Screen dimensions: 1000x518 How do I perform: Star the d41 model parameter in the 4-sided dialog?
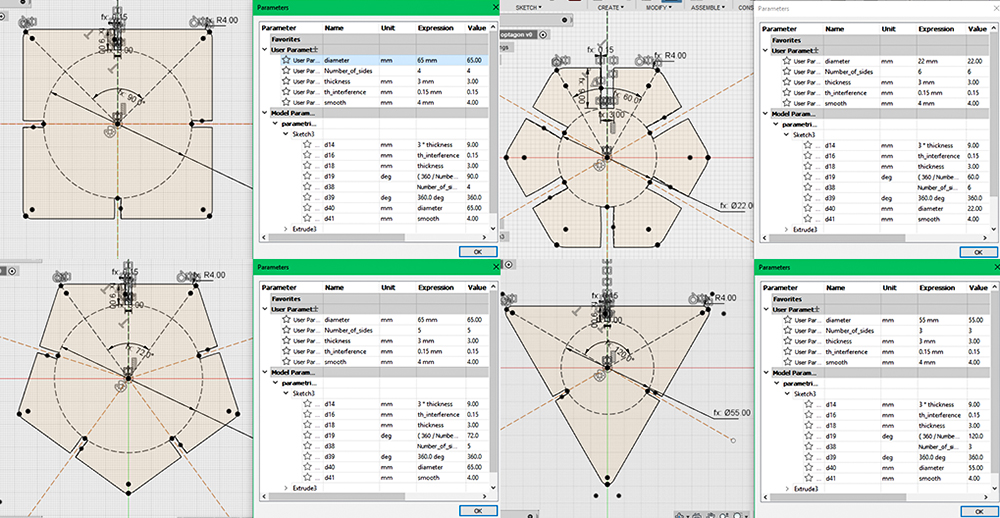pyautogui.click(x=307, y=218)
